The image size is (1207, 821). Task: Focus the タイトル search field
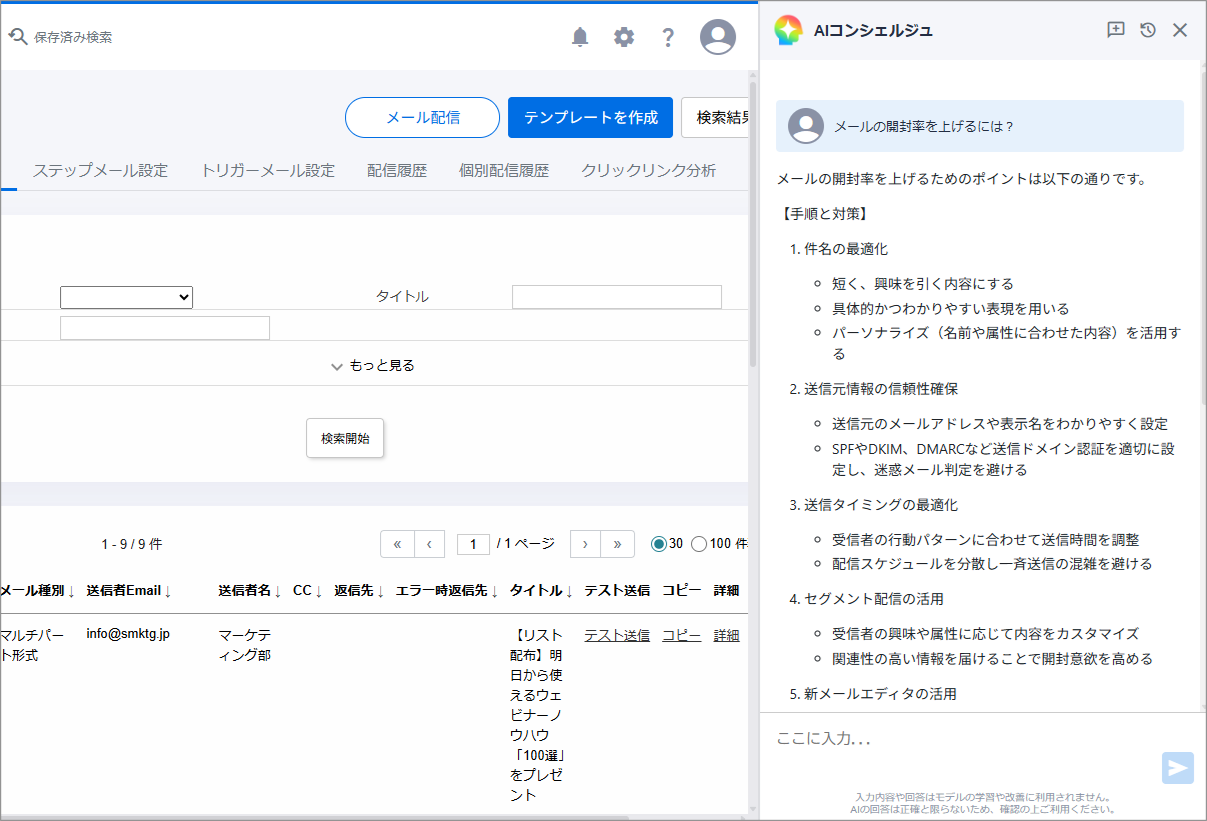617,297
